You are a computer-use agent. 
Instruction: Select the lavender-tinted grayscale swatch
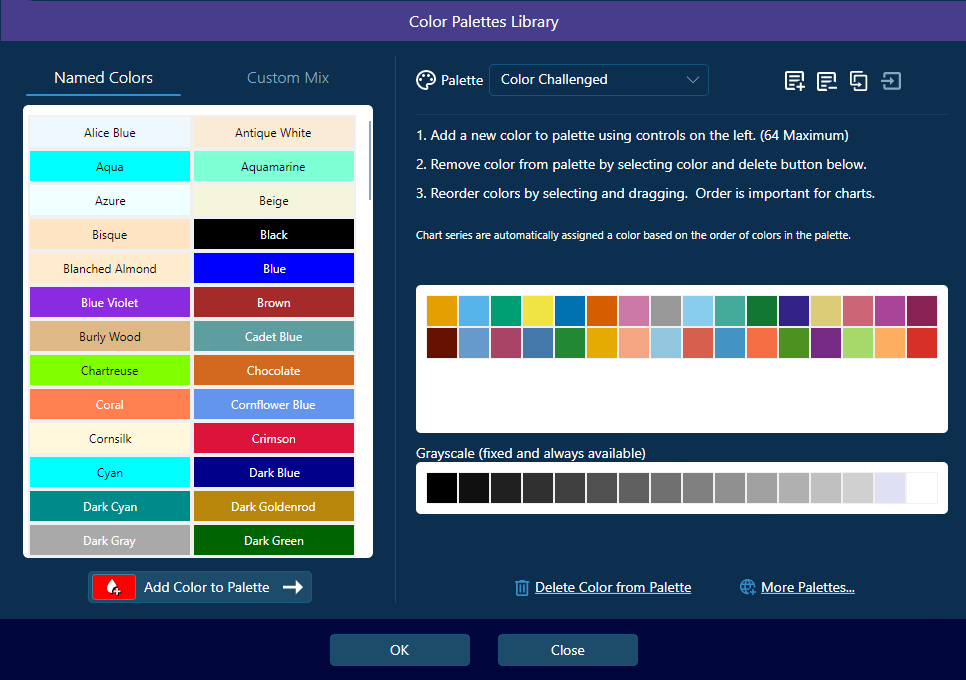coord(890,488)
